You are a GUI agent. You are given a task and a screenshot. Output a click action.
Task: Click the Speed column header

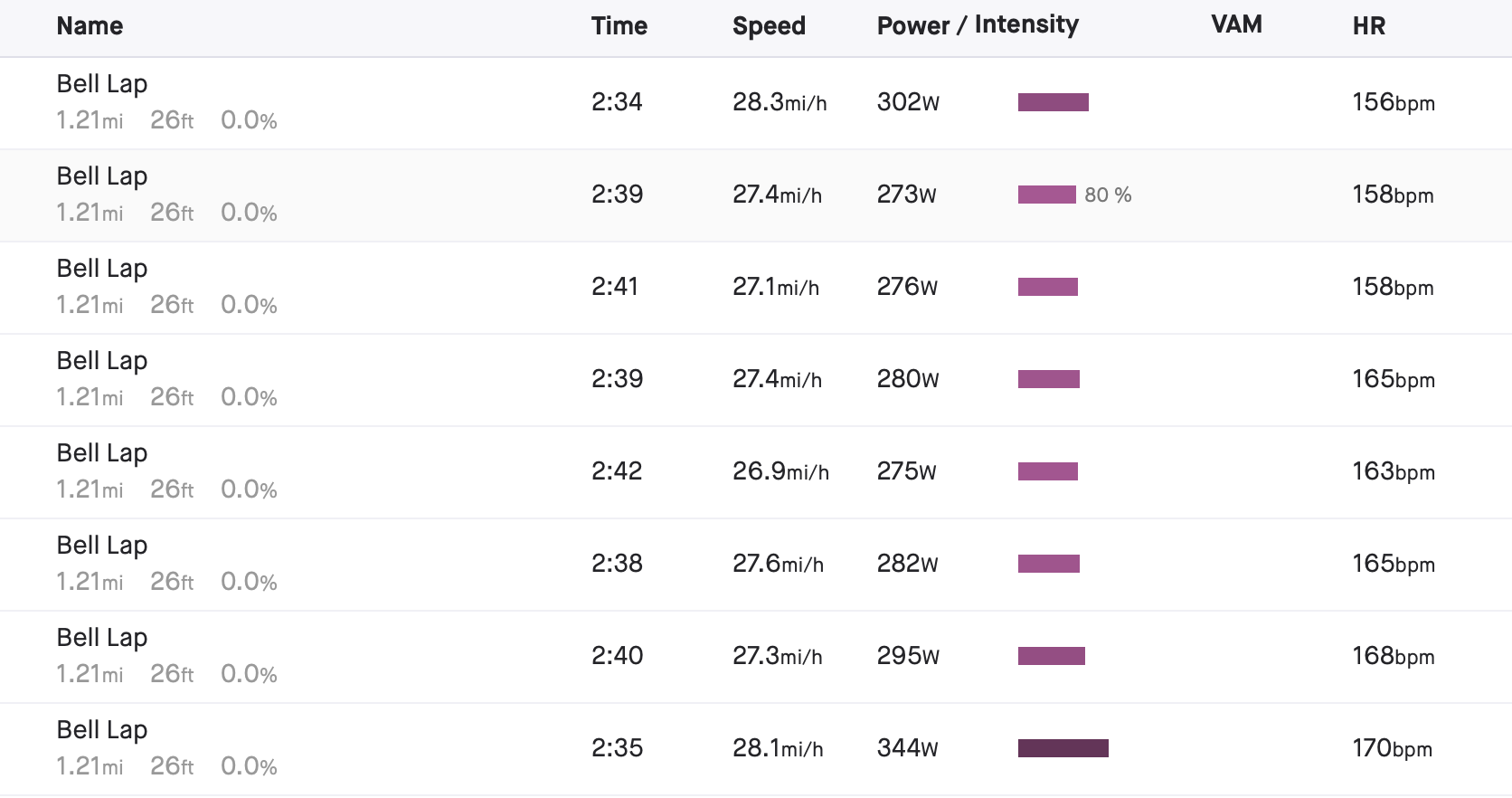(769, 26)
